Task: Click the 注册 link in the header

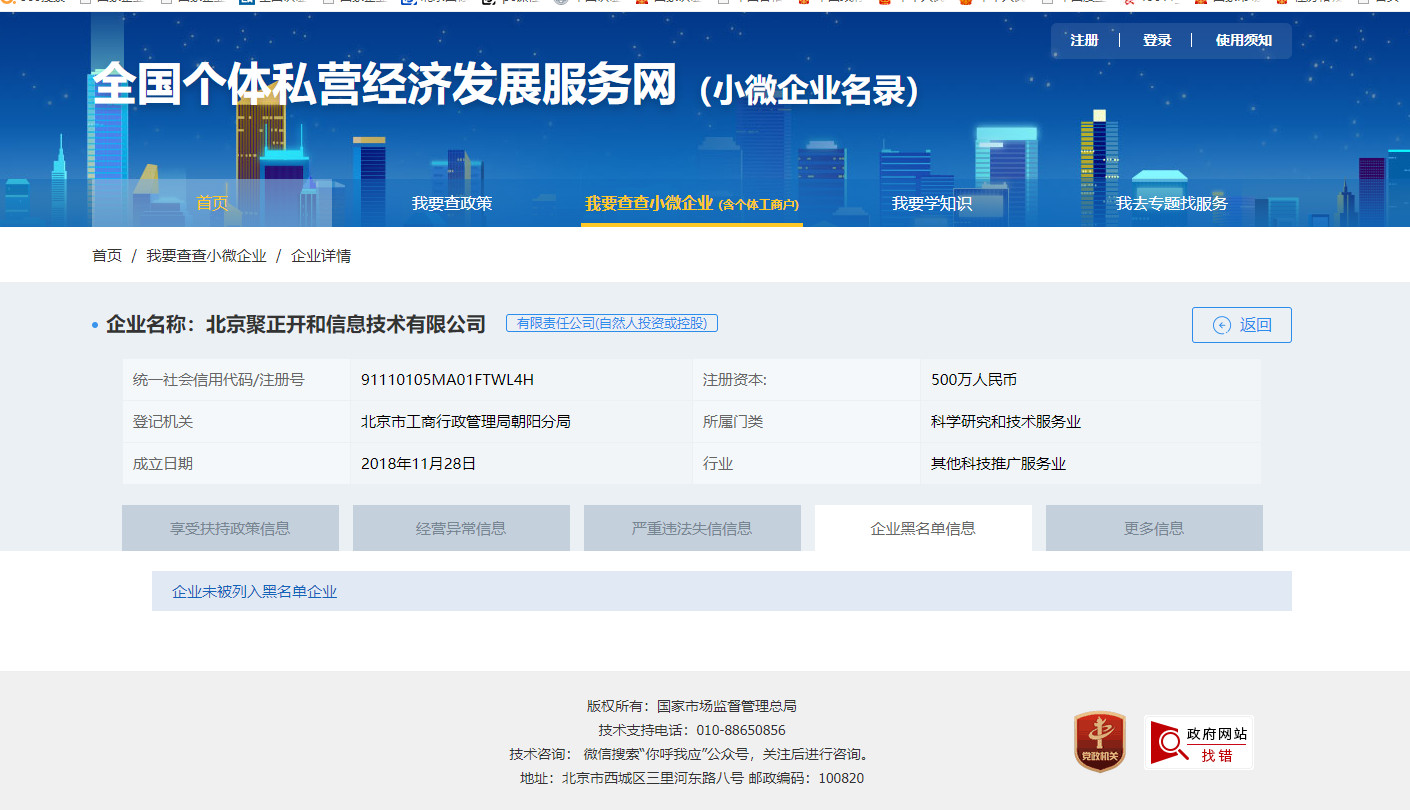Action: [x=1084, y=40]
